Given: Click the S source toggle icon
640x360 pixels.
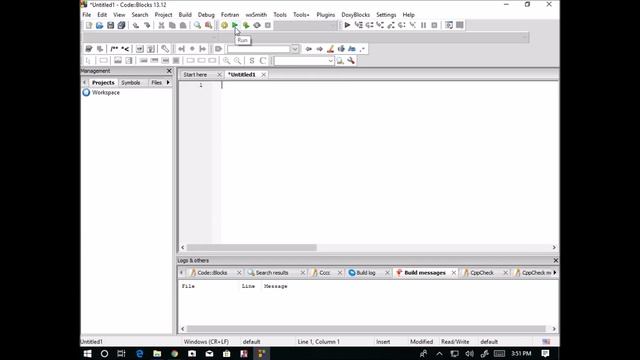Looking at the screenshot, I should [252, 61].
